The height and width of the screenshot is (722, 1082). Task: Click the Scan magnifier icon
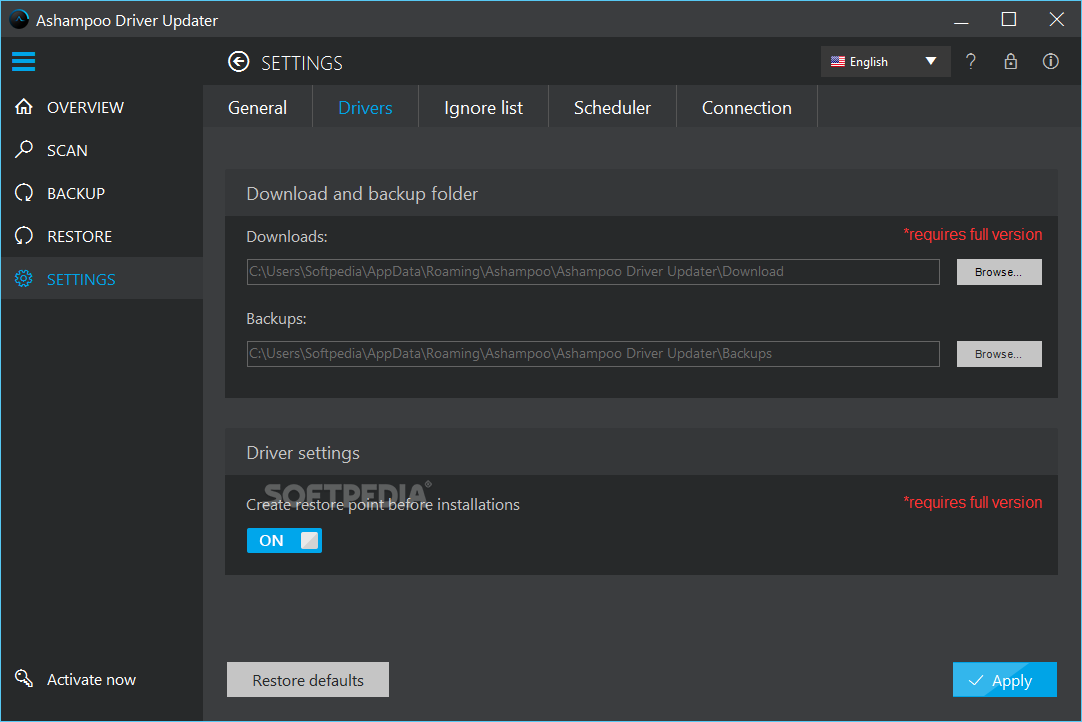[24, 149]
